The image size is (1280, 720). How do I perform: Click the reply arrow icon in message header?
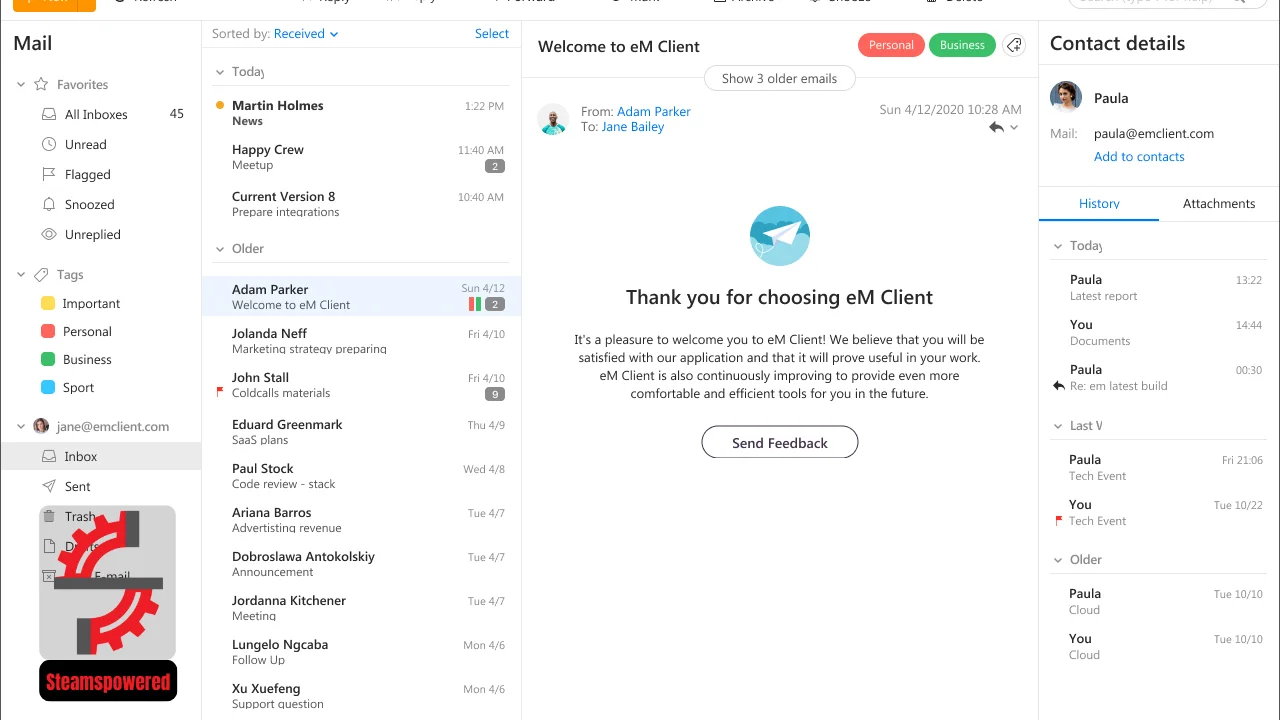tap(996, 127)
